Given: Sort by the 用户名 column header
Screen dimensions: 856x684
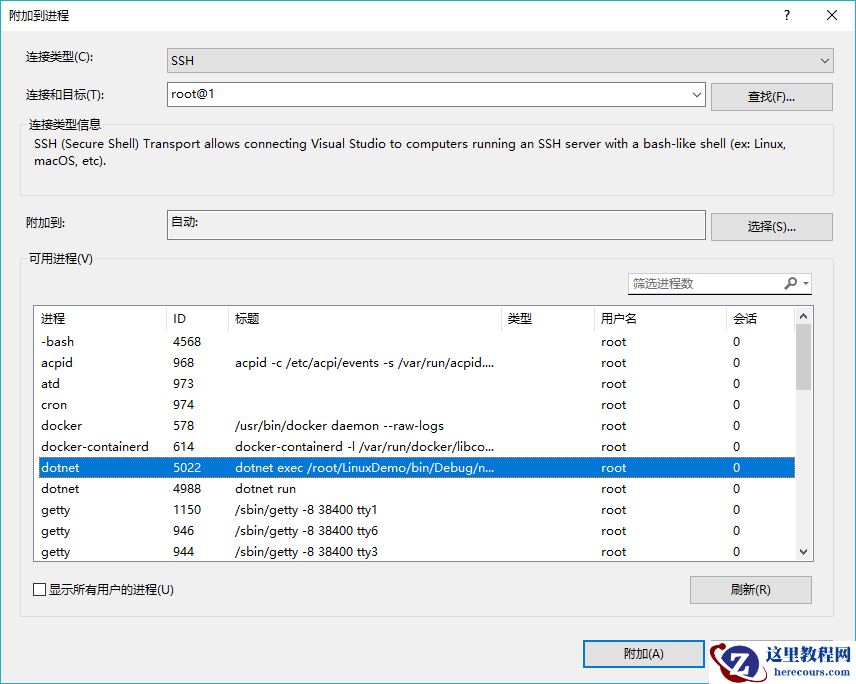Looking at the screenshot, I should 660,318.
